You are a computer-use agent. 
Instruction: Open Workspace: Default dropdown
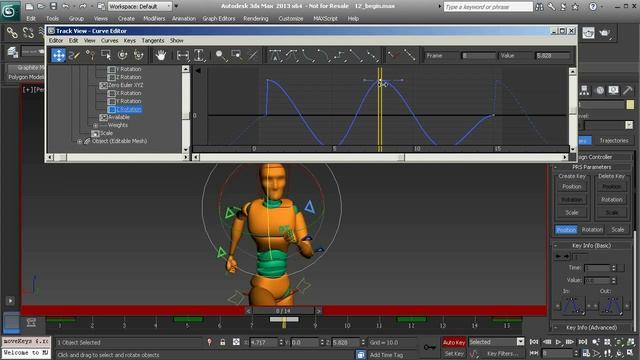point(140,7)
